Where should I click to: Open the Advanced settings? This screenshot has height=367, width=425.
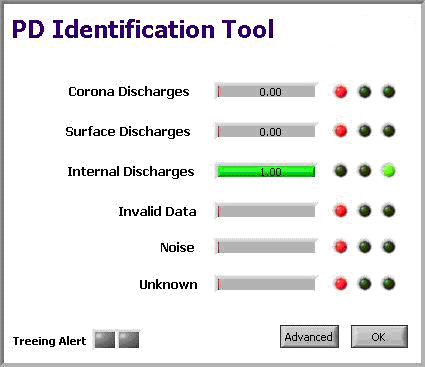pyautogui.click(x=309, y=337)
